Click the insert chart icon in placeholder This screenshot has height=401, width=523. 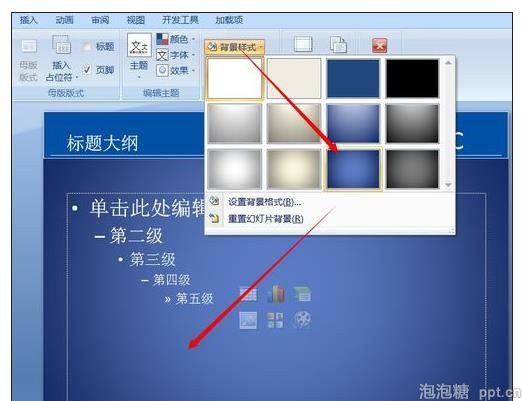click(x=276, y=294)
